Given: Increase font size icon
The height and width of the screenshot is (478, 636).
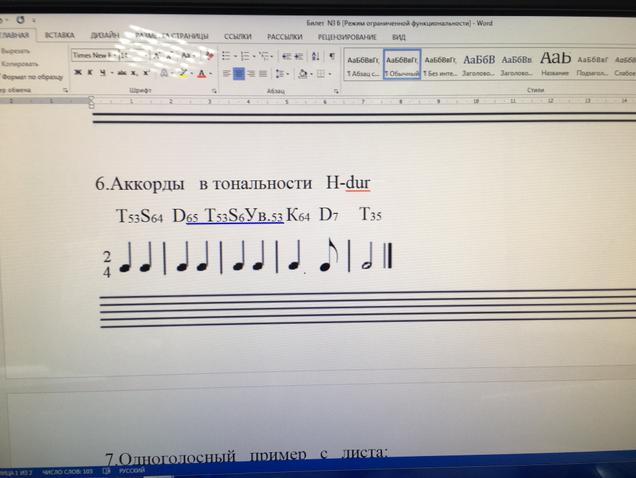Looking at the screenshot, I should pos(157,56).
